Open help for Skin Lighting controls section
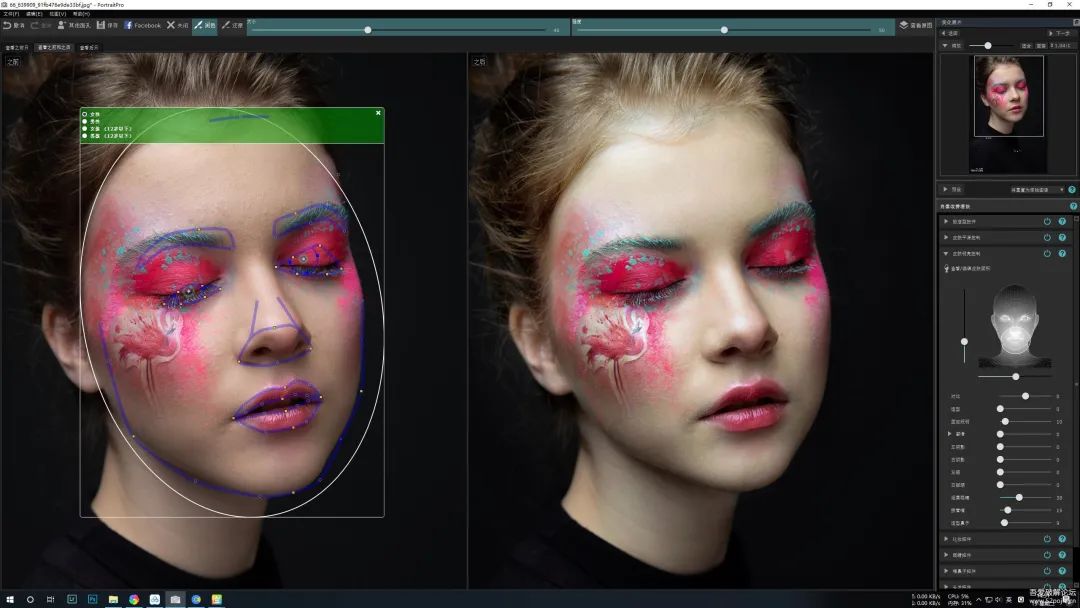1080x608 pixels. pyautogui.click(x=1062, y=253)
